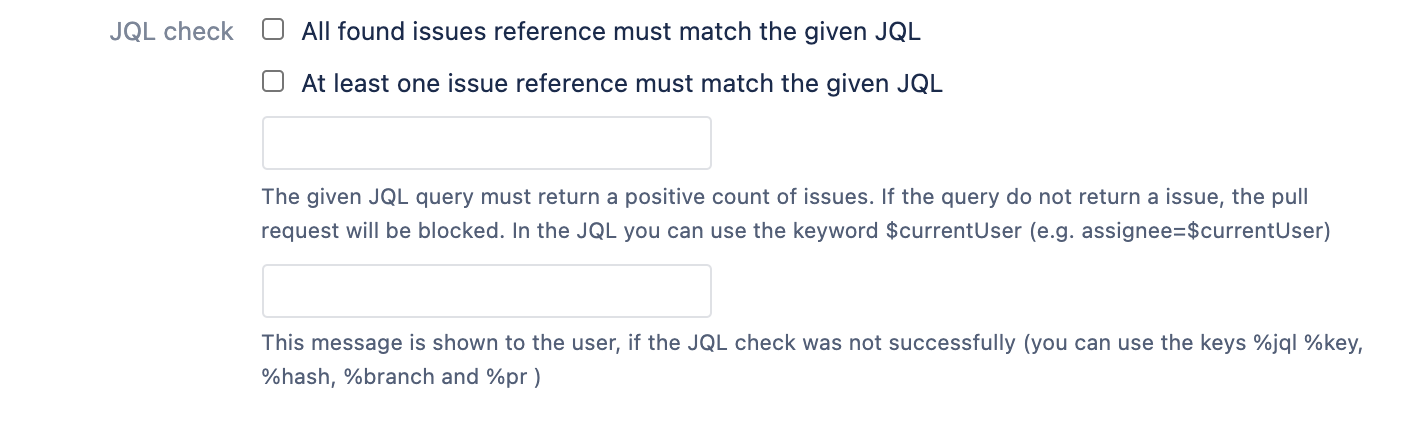The image size is (1404, 434).
Task: Focus the JQL query input field
Action: point(486,143)
